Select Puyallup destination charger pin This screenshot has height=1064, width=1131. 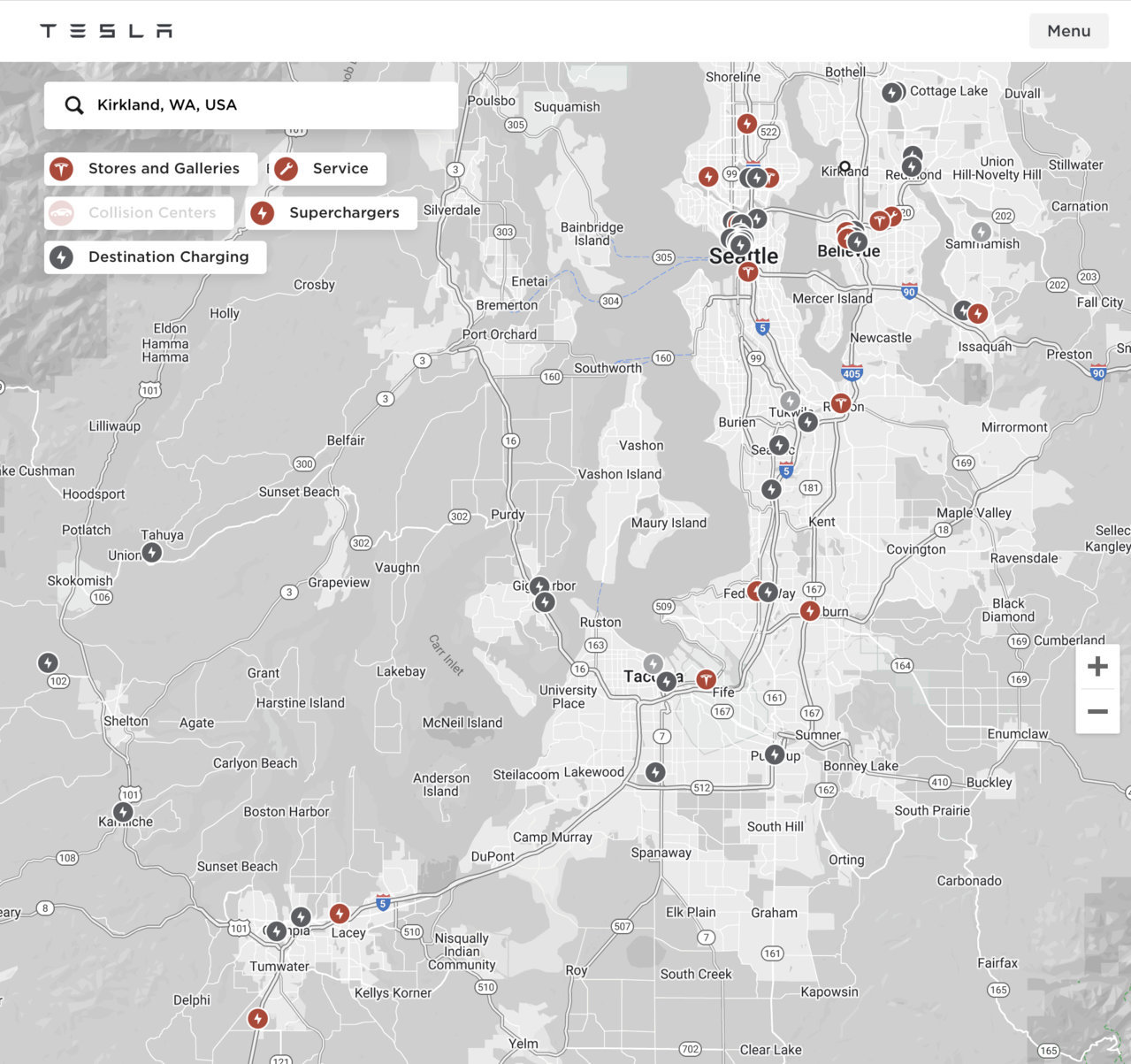[x=775, y=754]
